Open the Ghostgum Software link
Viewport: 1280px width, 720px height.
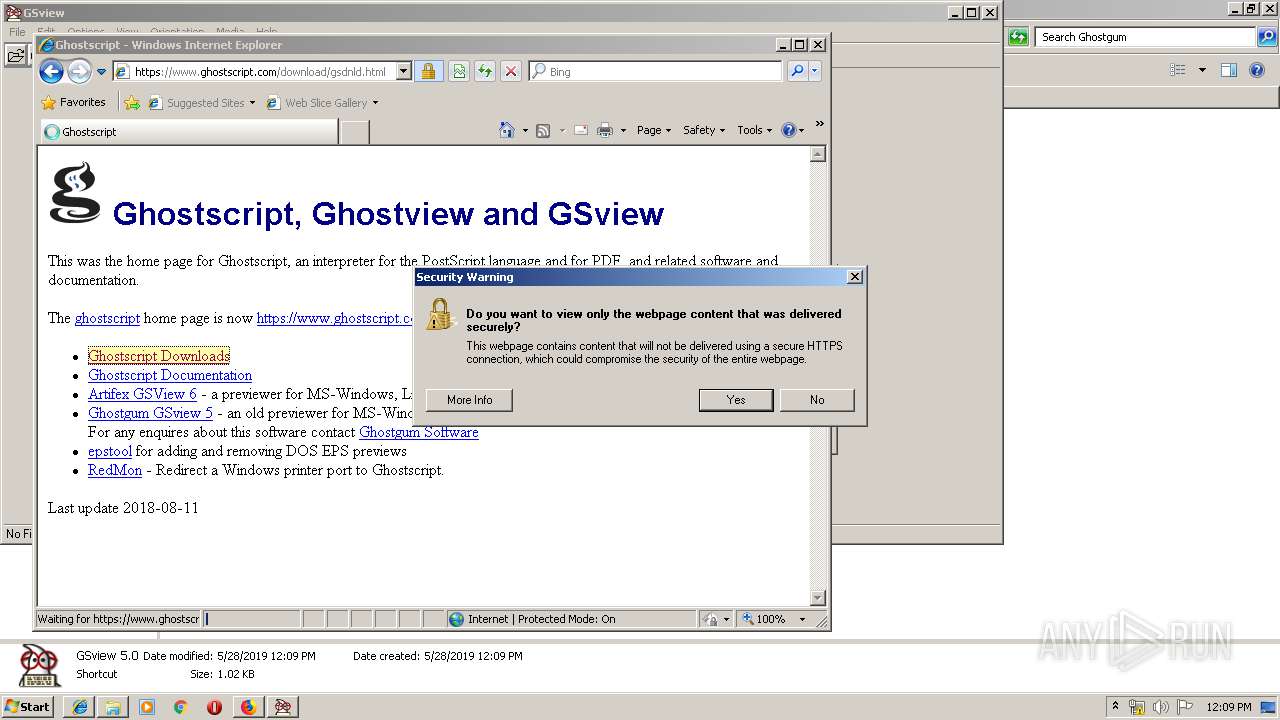419,432
